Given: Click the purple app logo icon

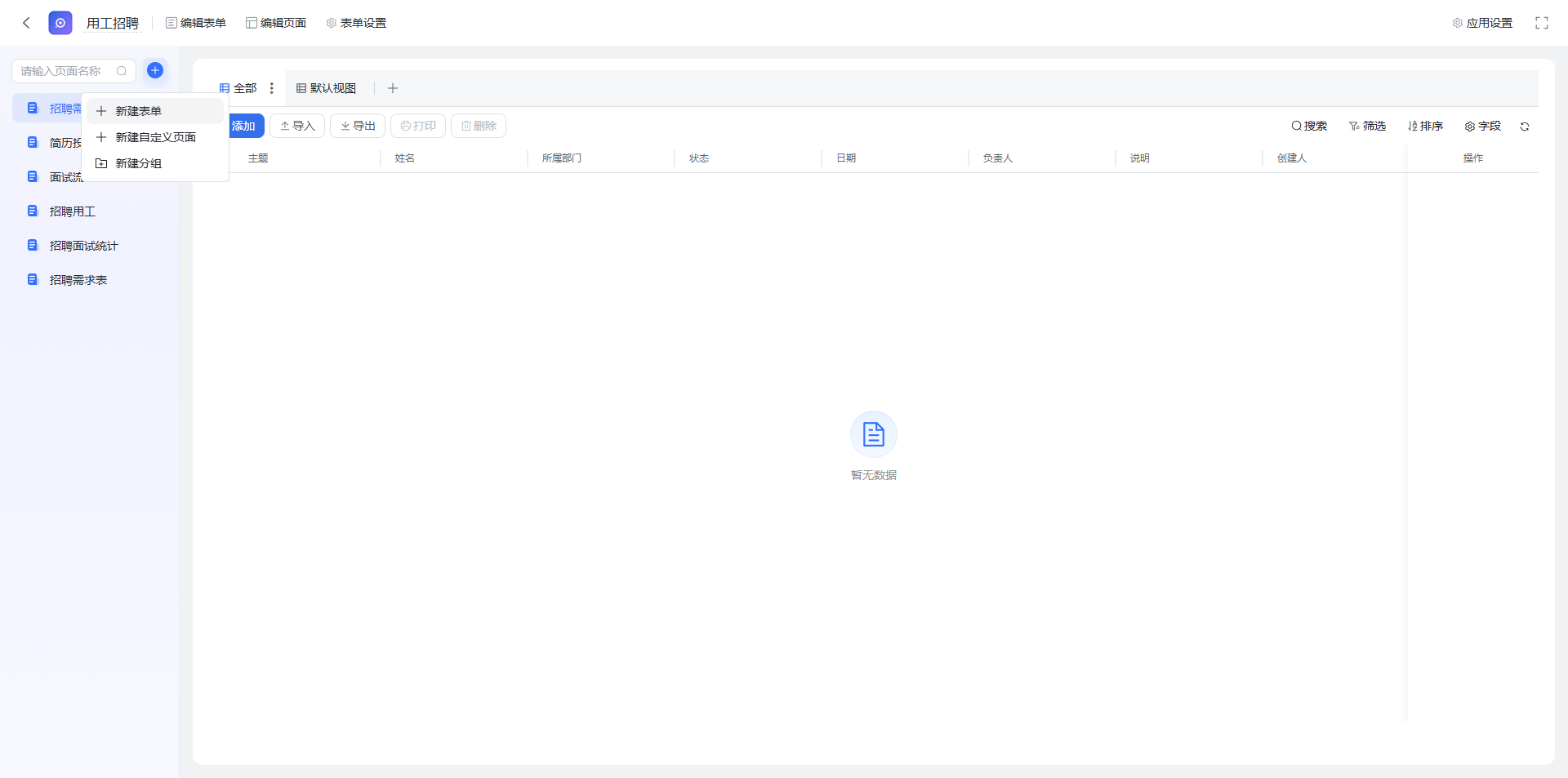Looking at the screenshot, I should (x=60, y=23).
